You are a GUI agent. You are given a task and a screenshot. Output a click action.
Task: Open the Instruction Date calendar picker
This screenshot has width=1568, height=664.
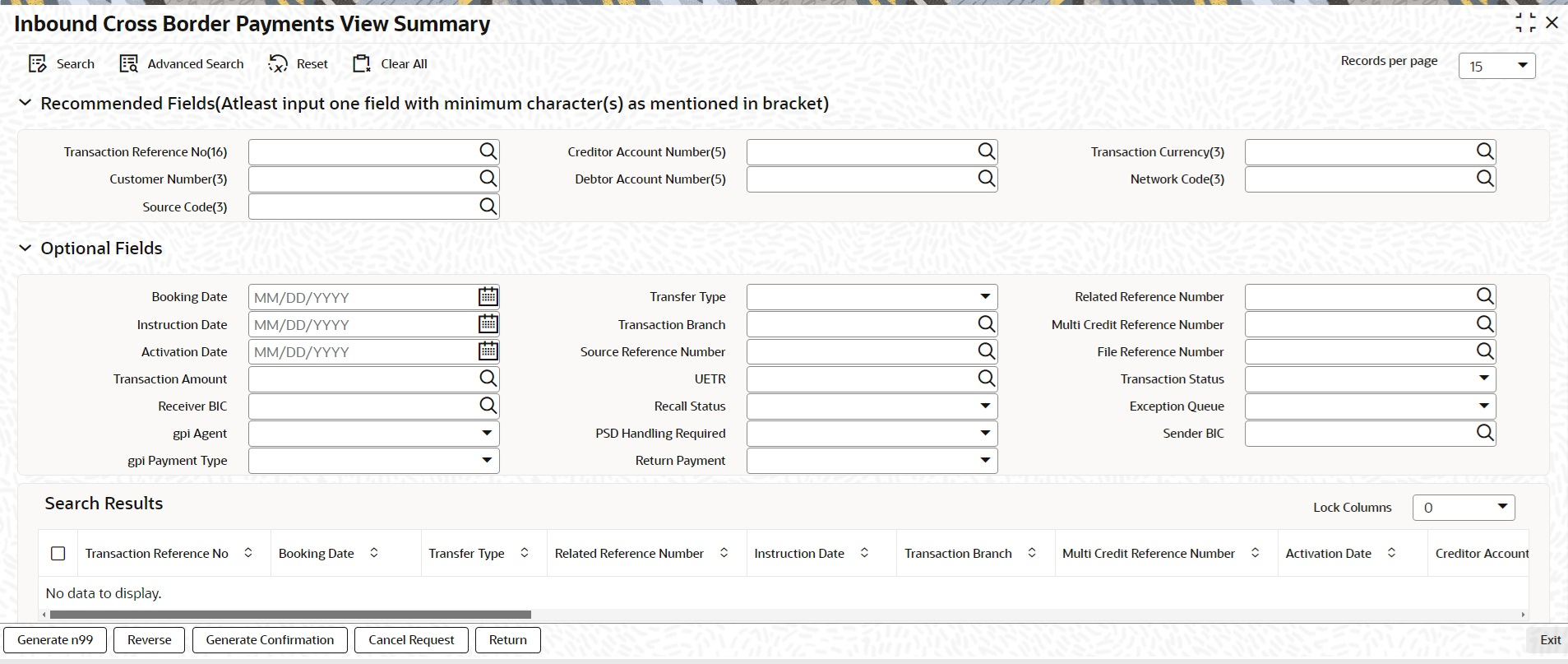tap(488, 324)
